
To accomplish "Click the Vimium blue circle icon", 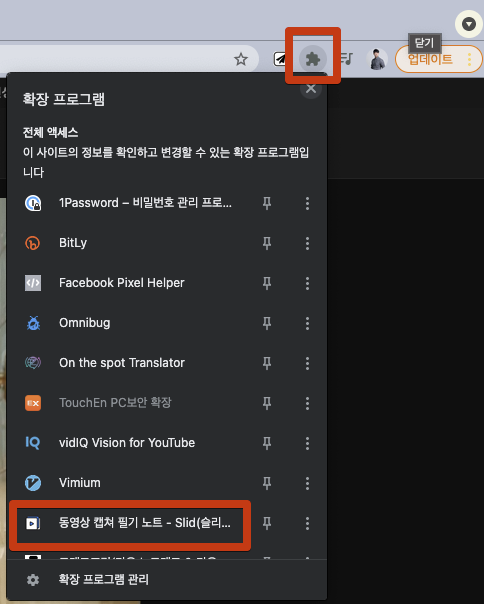I will (x=33, y=483).
